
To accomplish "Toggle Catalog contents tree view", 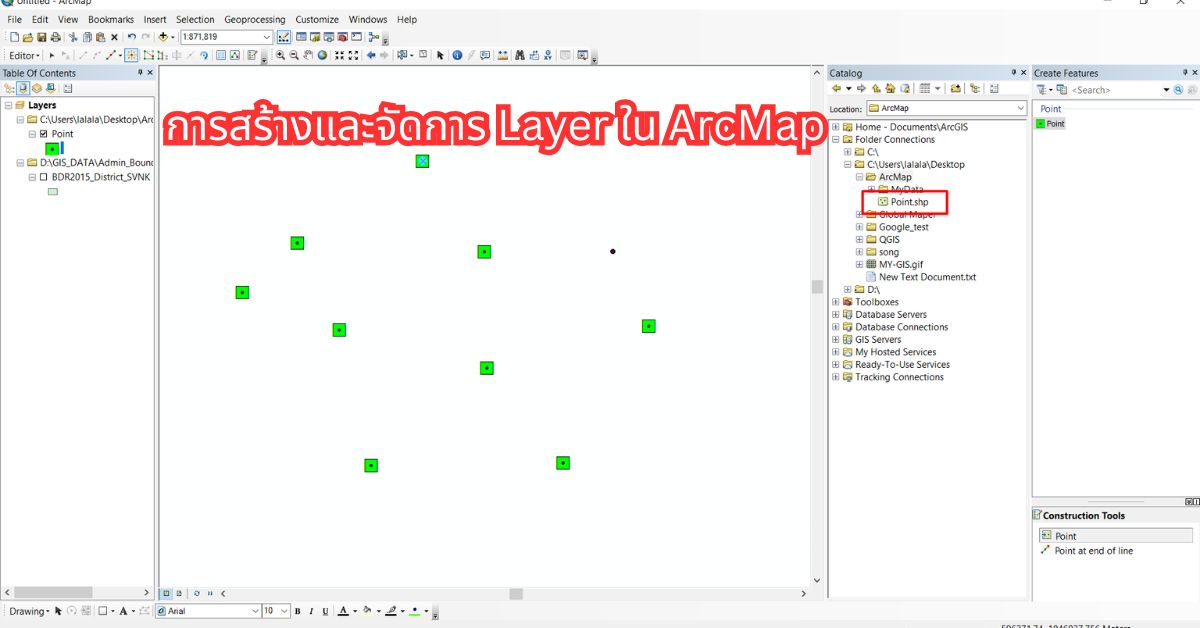I will (975, 88).
